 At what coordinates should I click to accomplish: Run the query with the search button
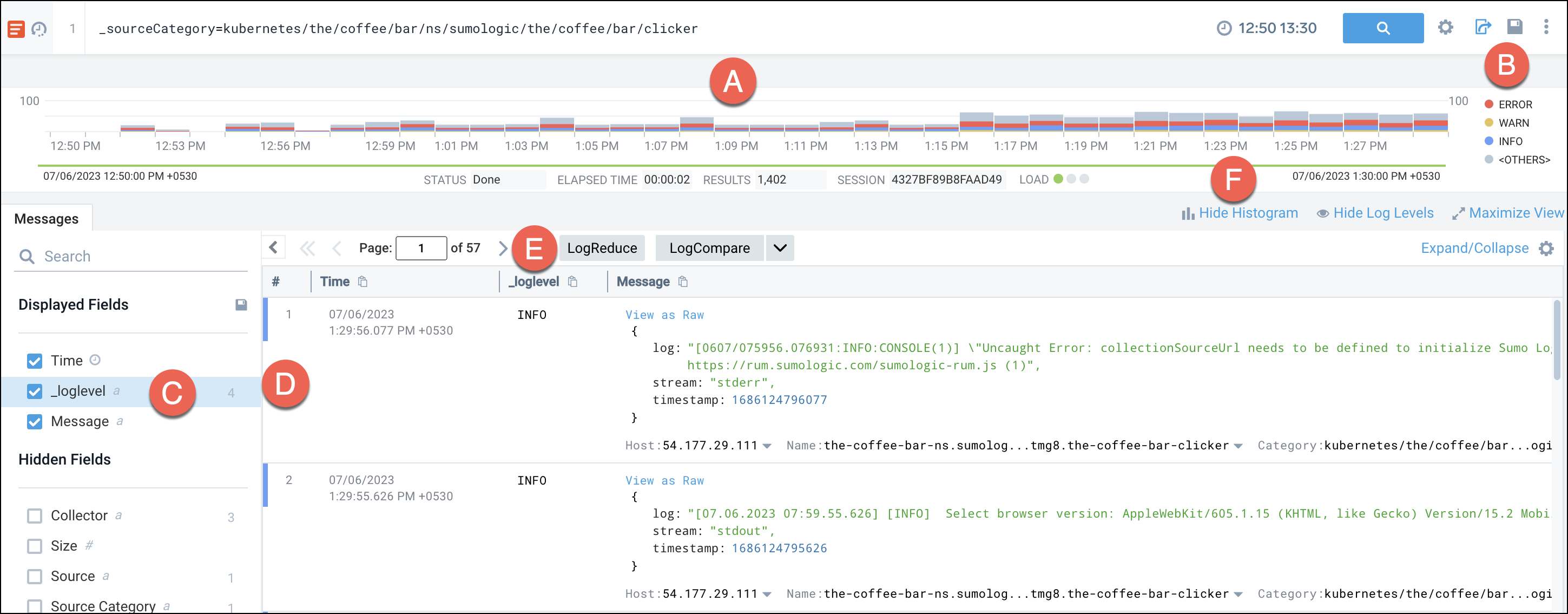(x=1382, y=28)
